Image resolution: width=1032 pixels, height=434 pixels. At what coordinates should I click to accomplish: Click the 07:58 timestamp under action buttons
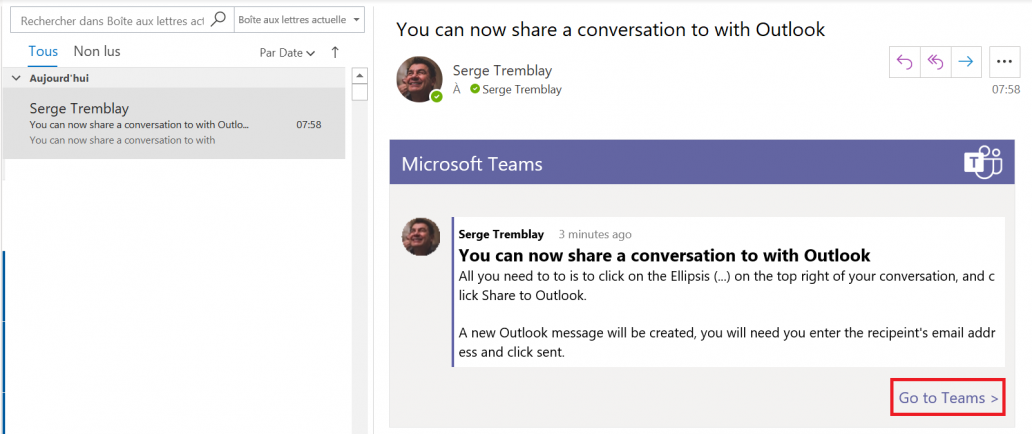(1006, 90)
